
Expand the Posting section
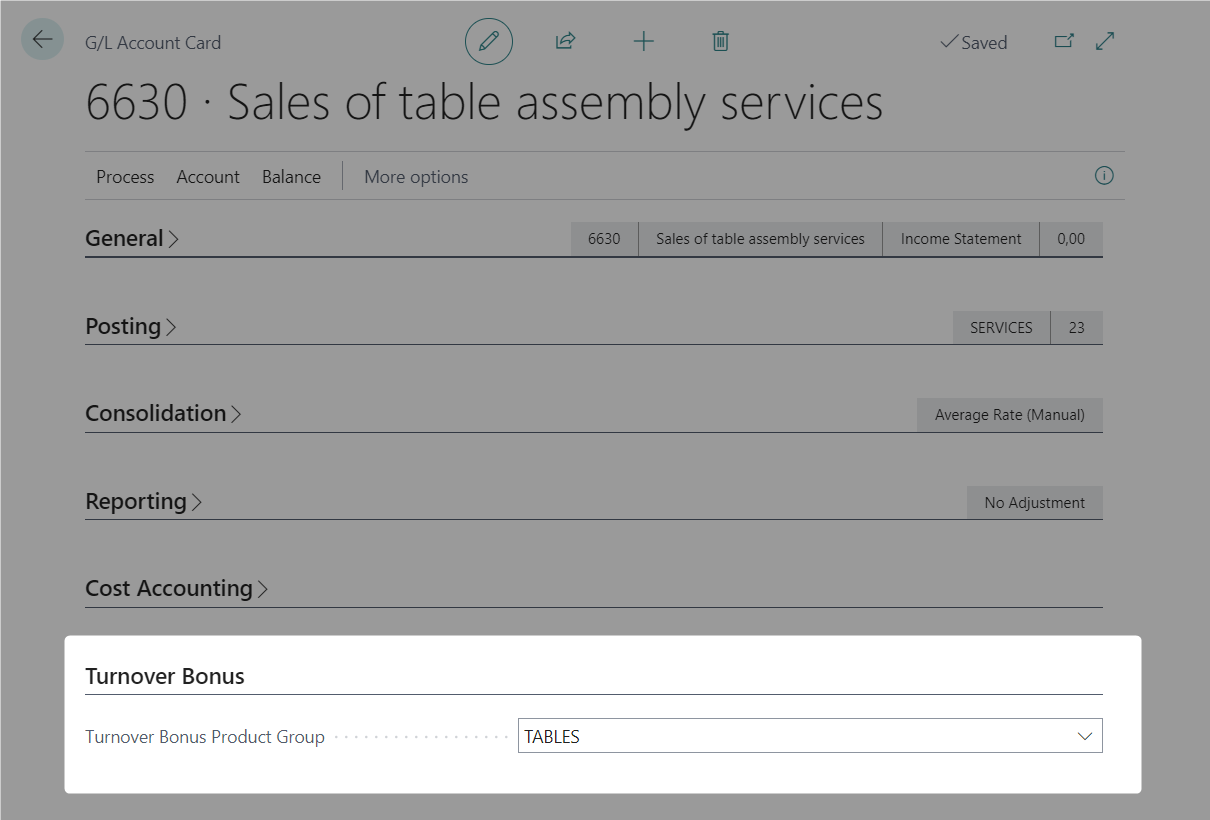point(130,327)
